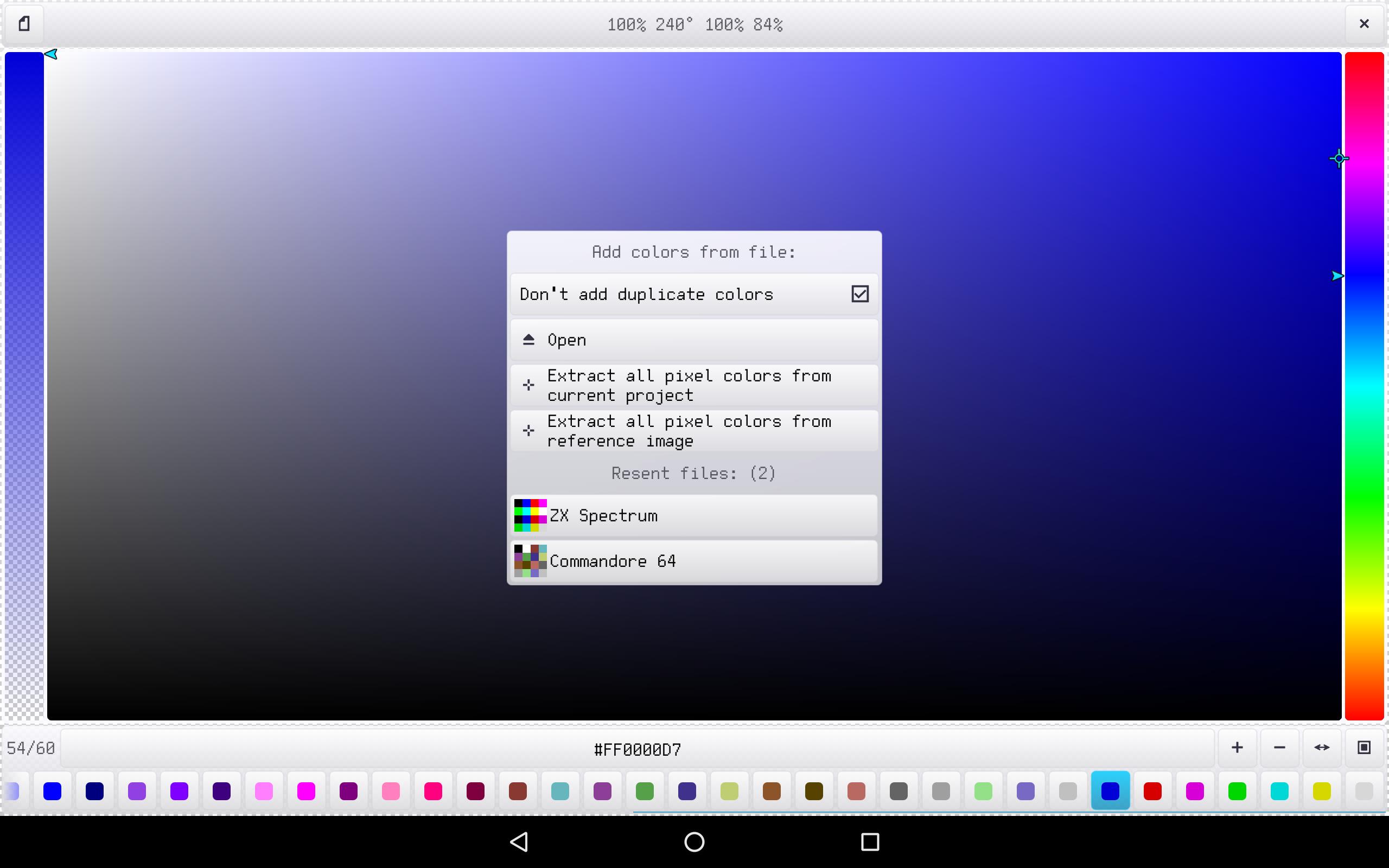Click the eject icon beside Open
The height and width of the screenshot is (868, 1389).
[x=528, y=340]
